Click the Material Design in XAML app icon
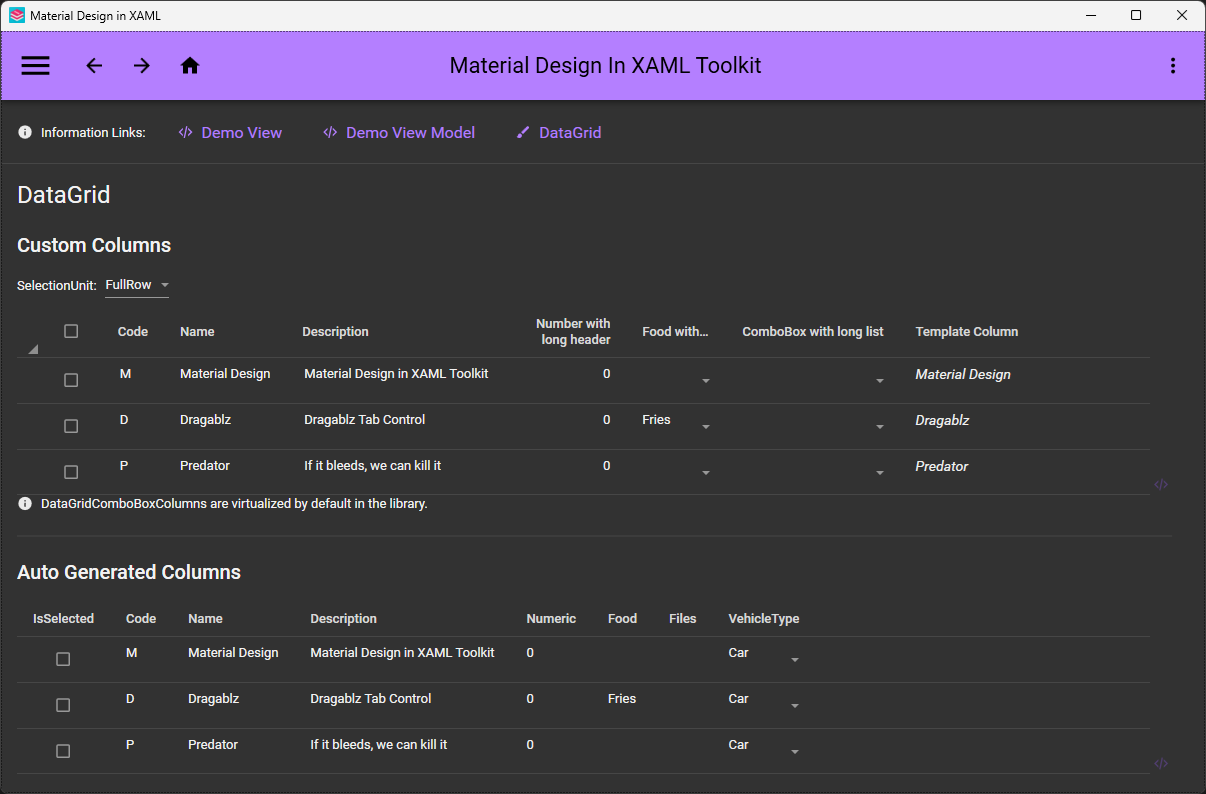 pos(16,16)
